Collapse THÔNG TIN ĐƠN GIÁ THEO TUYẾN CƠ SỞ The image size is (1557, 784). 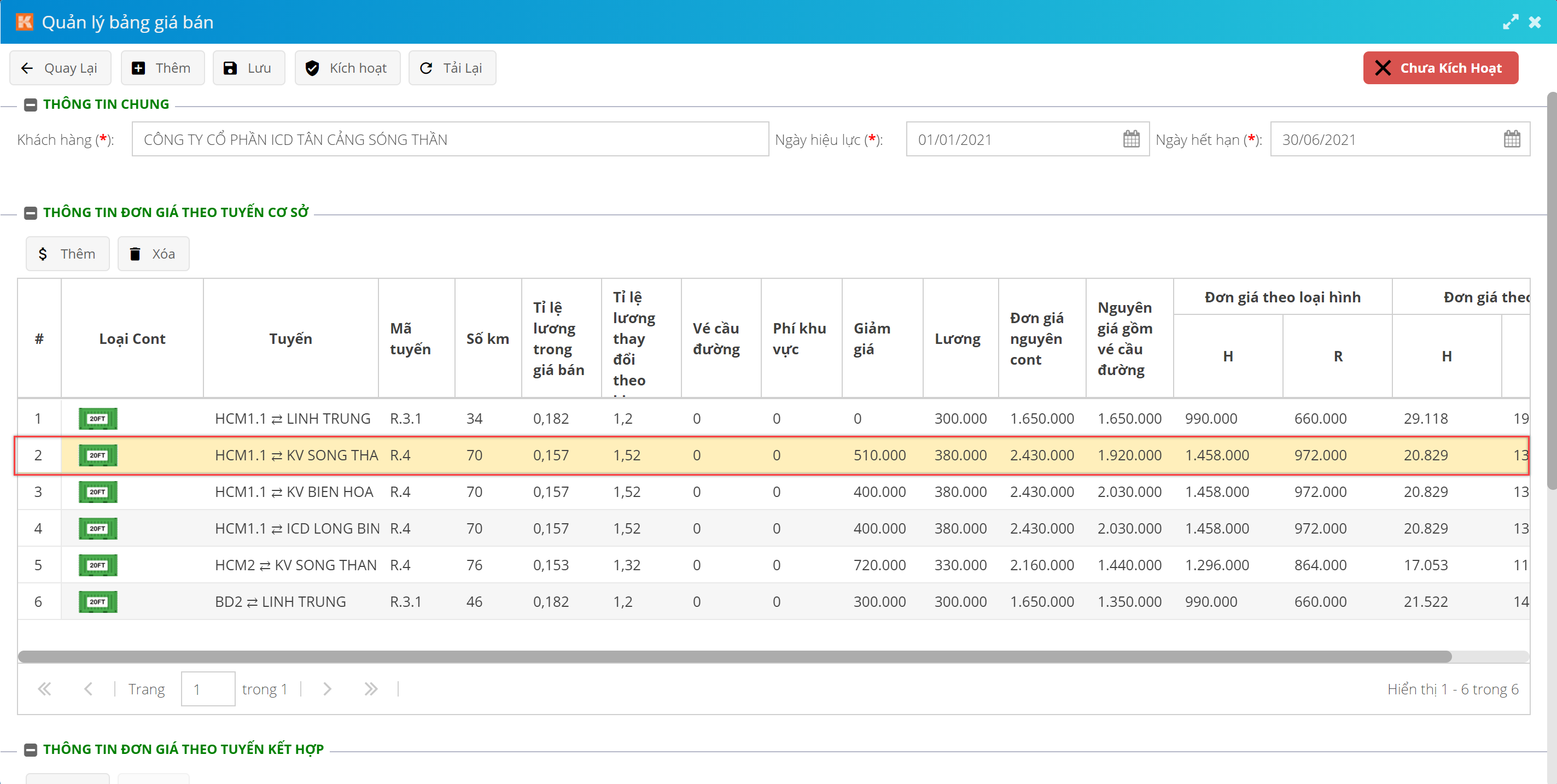pos(30,213)
